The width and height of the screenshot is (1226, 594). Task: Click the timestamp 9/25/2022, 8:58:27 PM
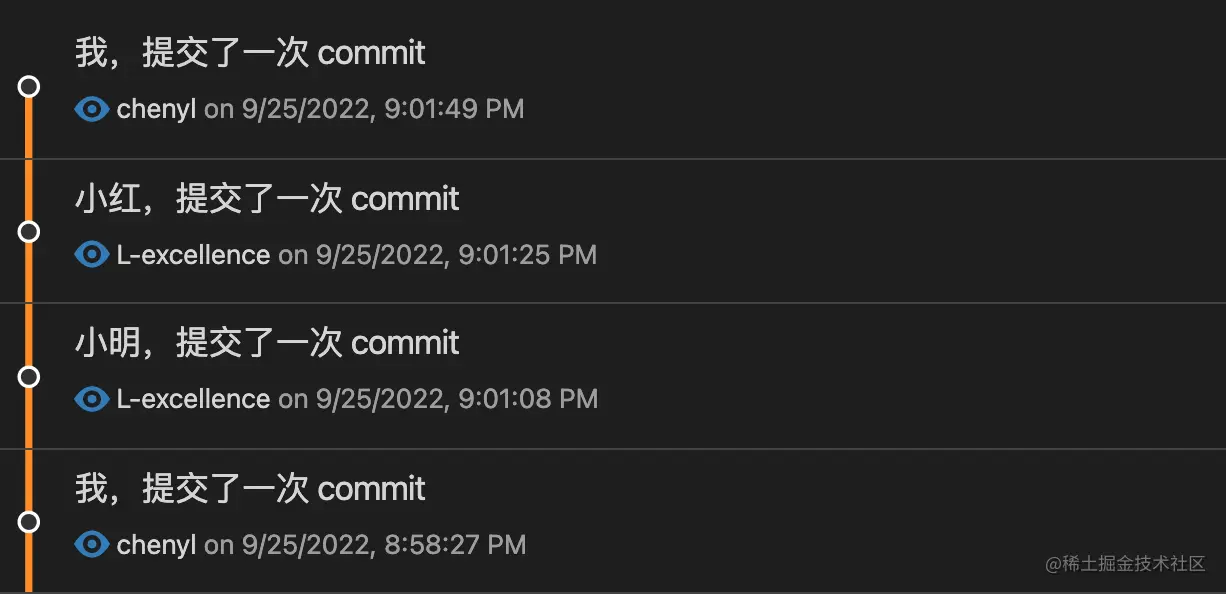pyautogui.click(x=384, y=545)
